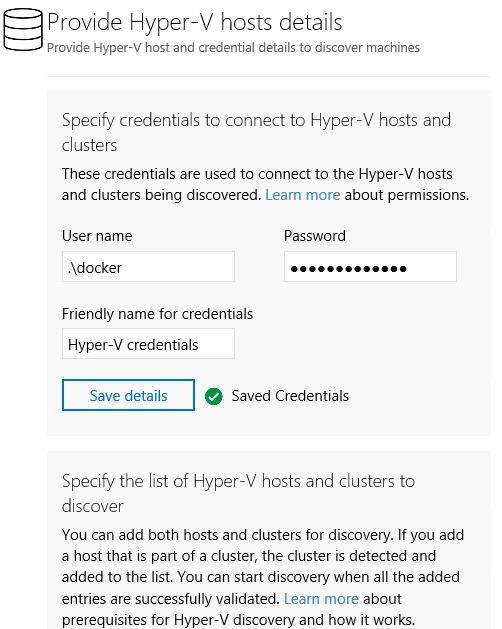Click the database stack icon beside the title
Viewport: 502px width, 629px height.
pos(23,30)
